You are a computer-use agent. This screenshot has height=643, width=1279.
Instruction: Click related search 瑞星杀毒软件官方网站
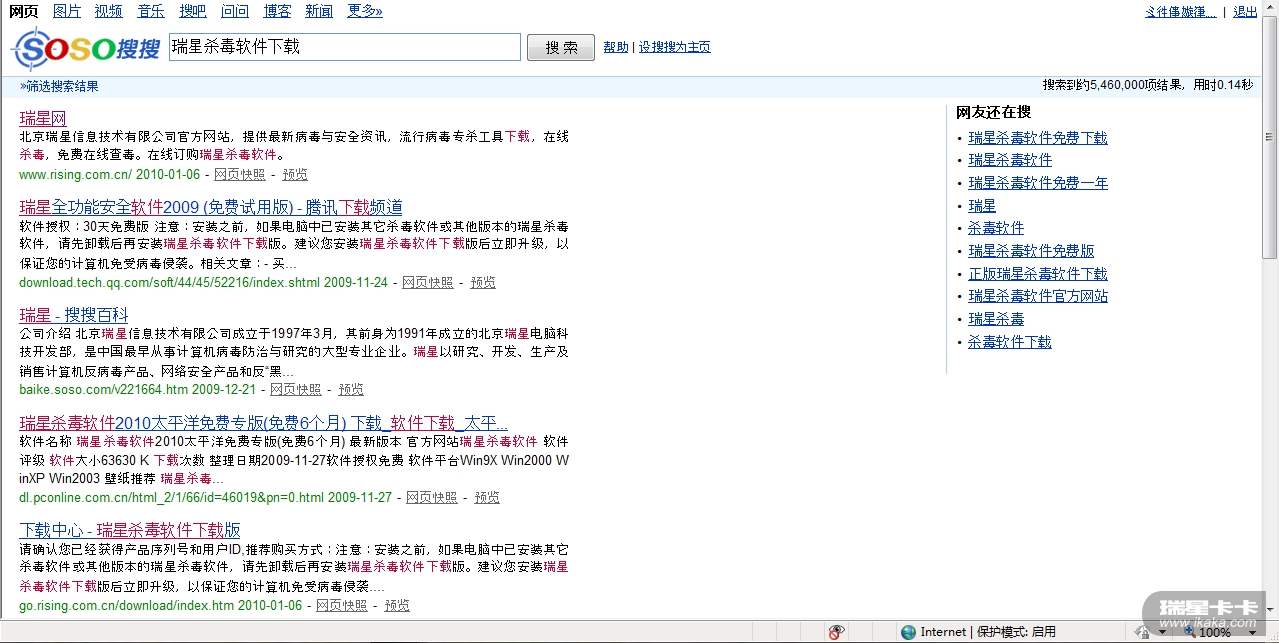(x=1038, y=296)
